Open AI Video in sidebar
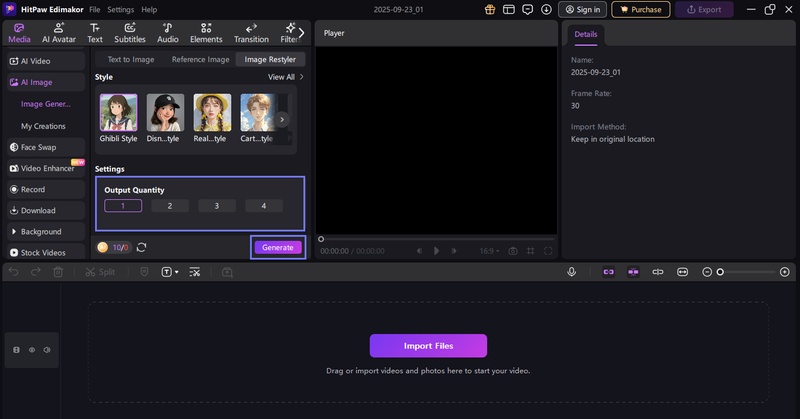The width and height of the screenshot is (800, 419). (x=46, y=61)
